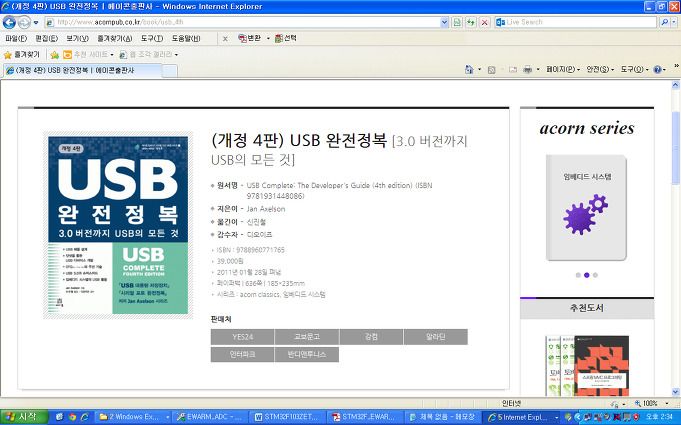The height and width of the screenshot is (425, 681).
Task: Open the dropdown arrow next to 변환
Action: 268,39
